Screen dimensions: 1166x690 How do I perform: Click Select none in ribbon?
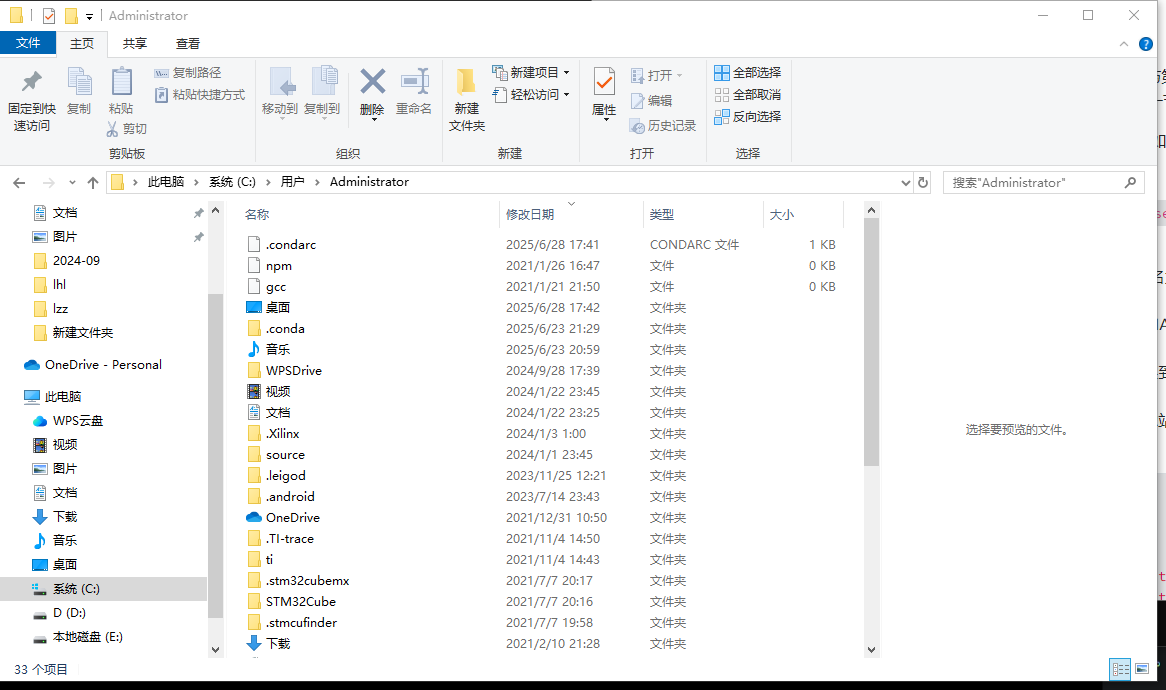point(747,94)
